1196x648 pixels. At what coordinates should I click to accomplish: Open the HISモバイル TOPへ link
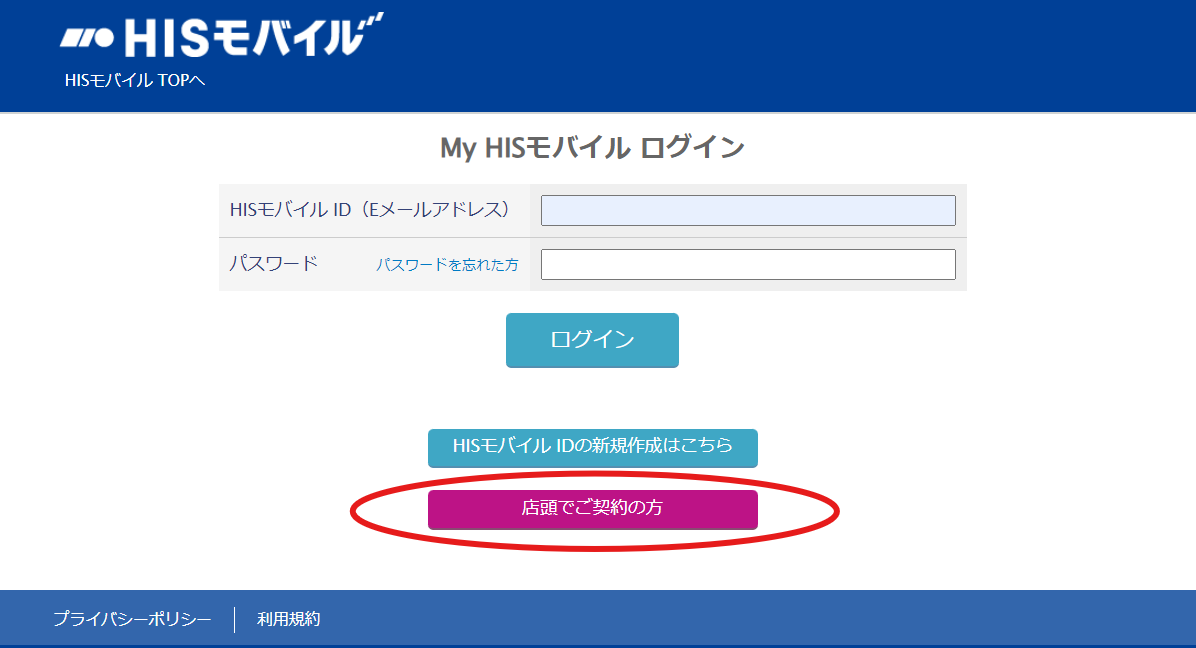tap(135, 80)
